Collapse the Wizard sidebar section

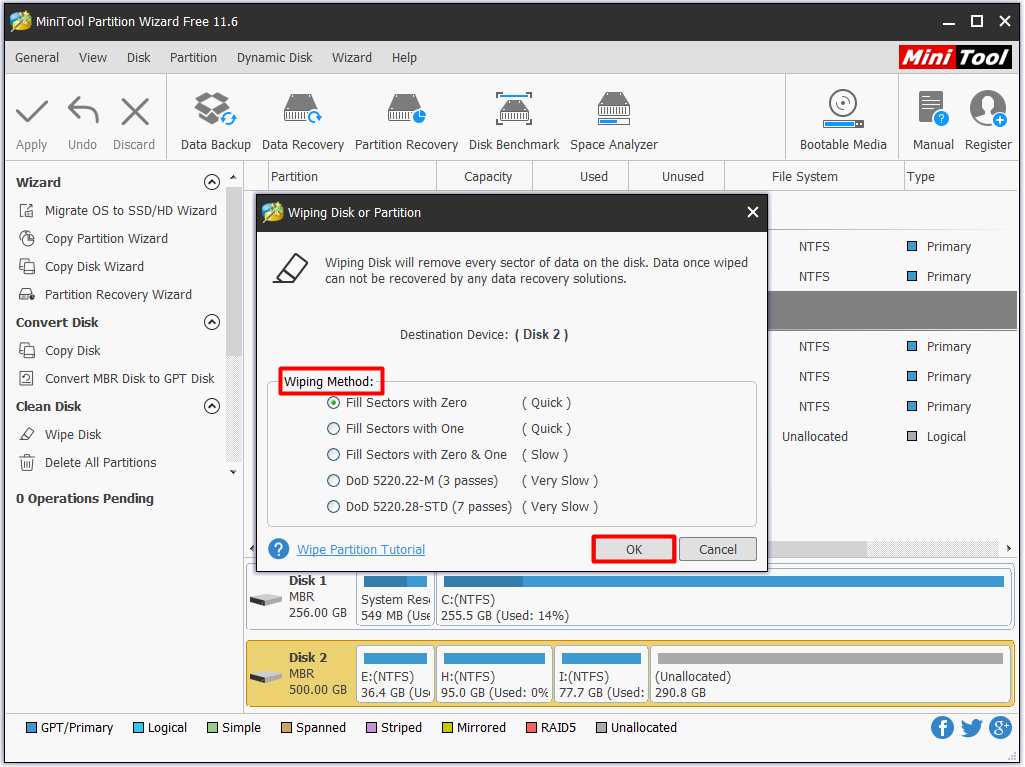(x=212, y=182)
